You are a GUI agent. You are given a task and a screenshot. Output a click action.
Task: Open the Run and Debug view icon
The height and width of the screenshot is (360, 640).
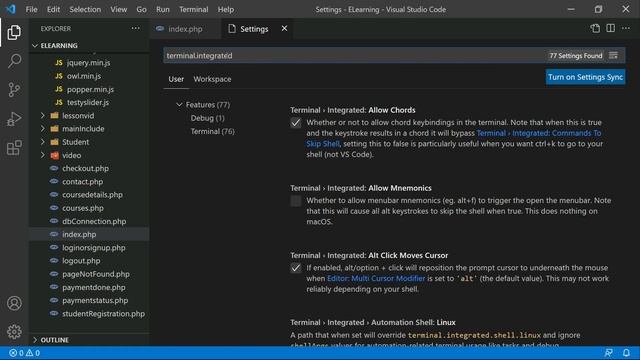[x=14, y=119]
